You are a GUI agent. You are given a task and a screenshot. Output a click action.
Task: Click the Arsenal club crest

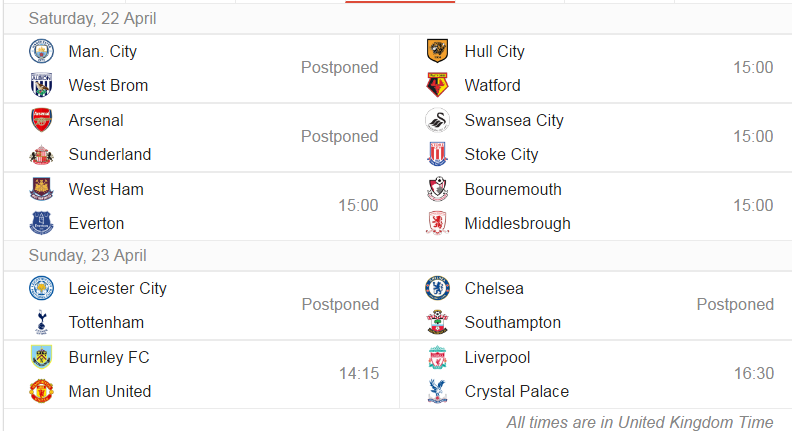[x=41, y=120]
